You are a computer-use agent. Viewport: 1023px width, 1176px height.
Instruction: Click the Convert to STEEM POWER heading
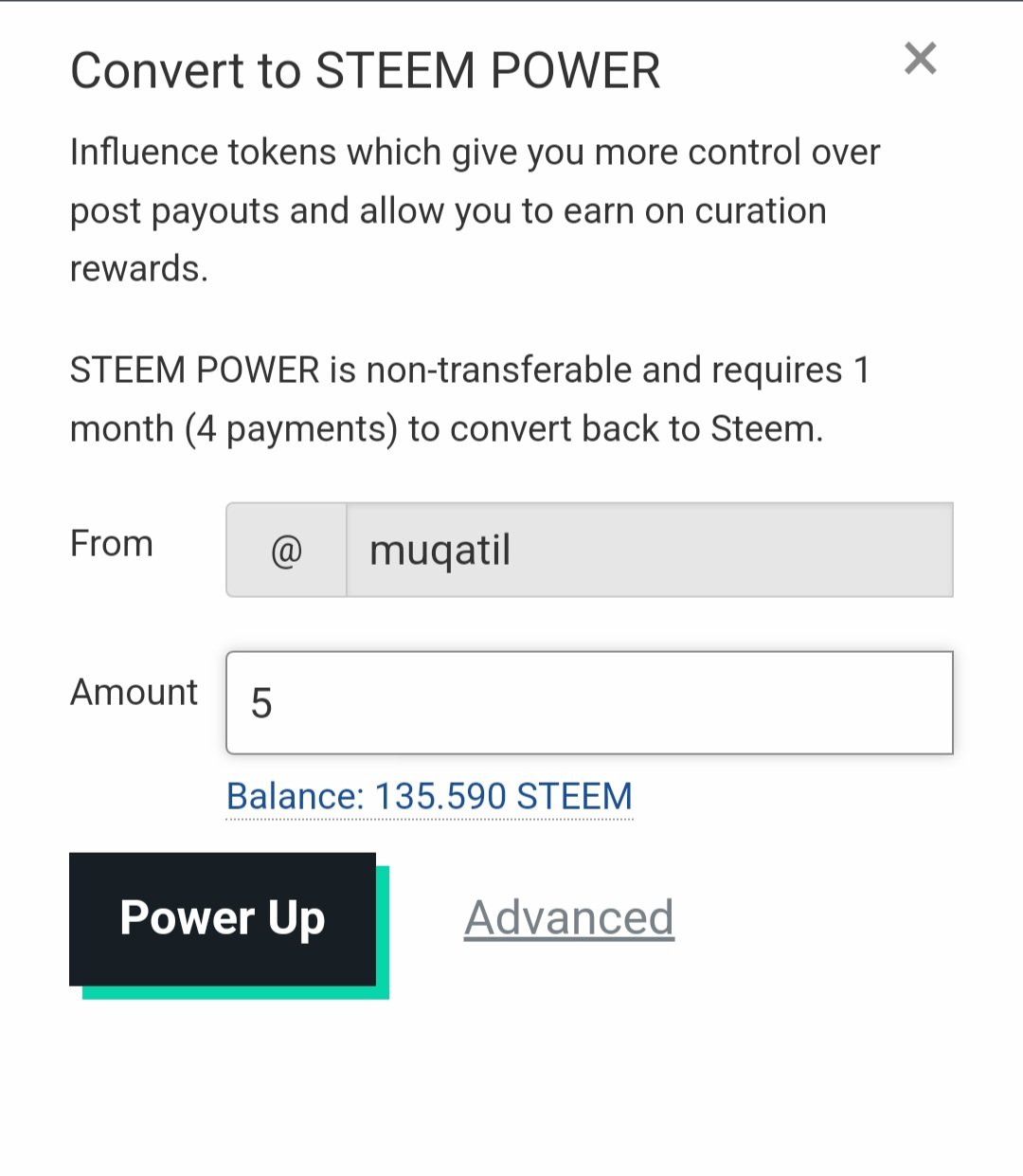point(366,71)
